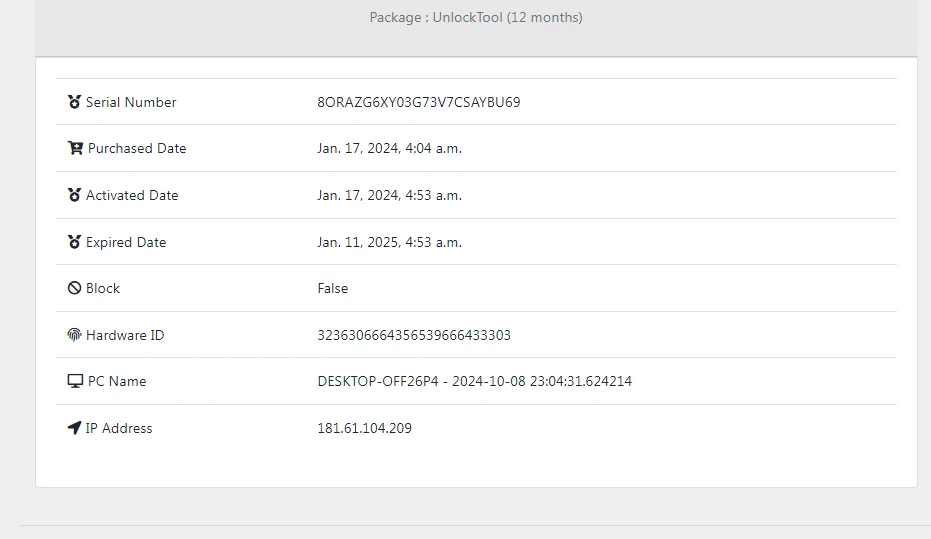Click the medal icon beside Activated Date
Viewport: 931px width, 539px height.
point(74,195)
